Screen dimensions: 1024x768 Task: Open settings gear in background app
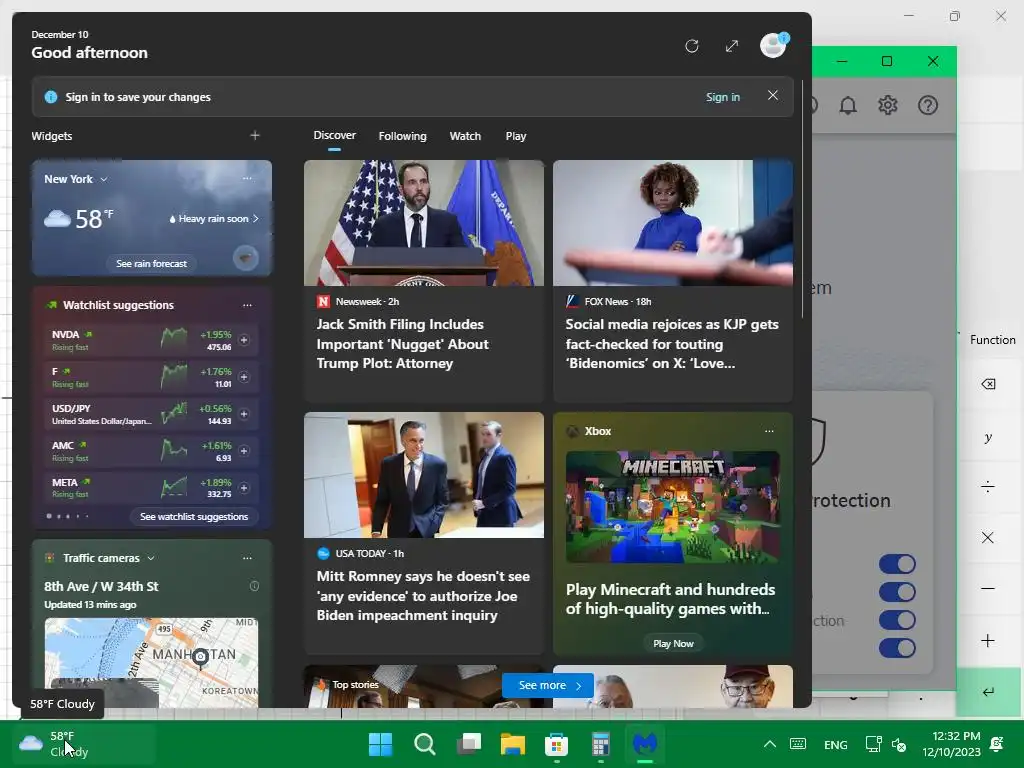888,105
